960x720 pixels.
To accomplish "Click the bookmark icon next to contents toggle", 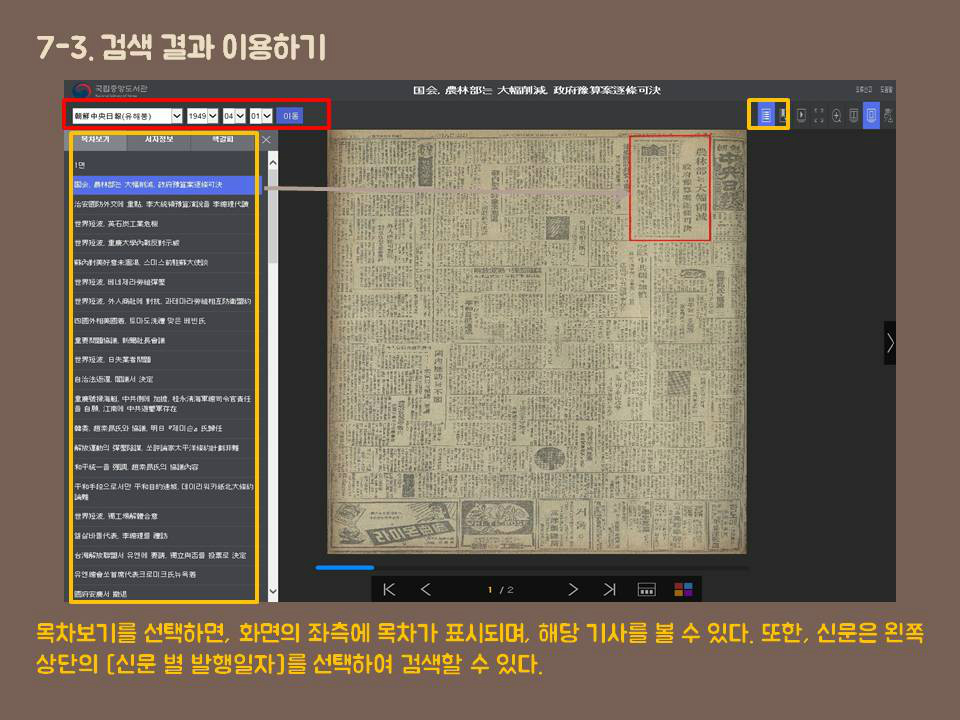I will (782, 115).
